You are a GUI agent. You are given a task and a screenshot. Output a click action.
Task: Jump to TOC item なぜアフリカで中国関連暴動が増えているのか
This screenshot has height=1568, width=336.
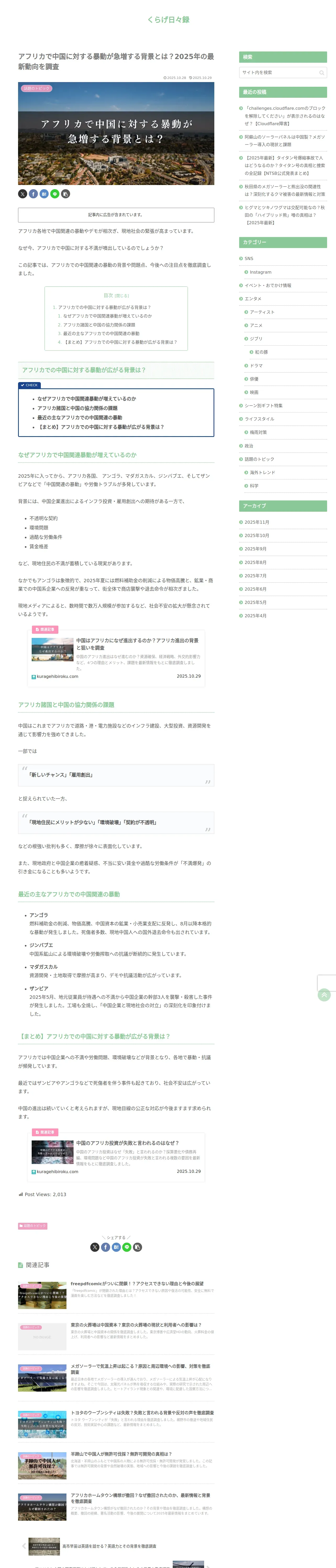pyautogui.click(x=107, y=316)
